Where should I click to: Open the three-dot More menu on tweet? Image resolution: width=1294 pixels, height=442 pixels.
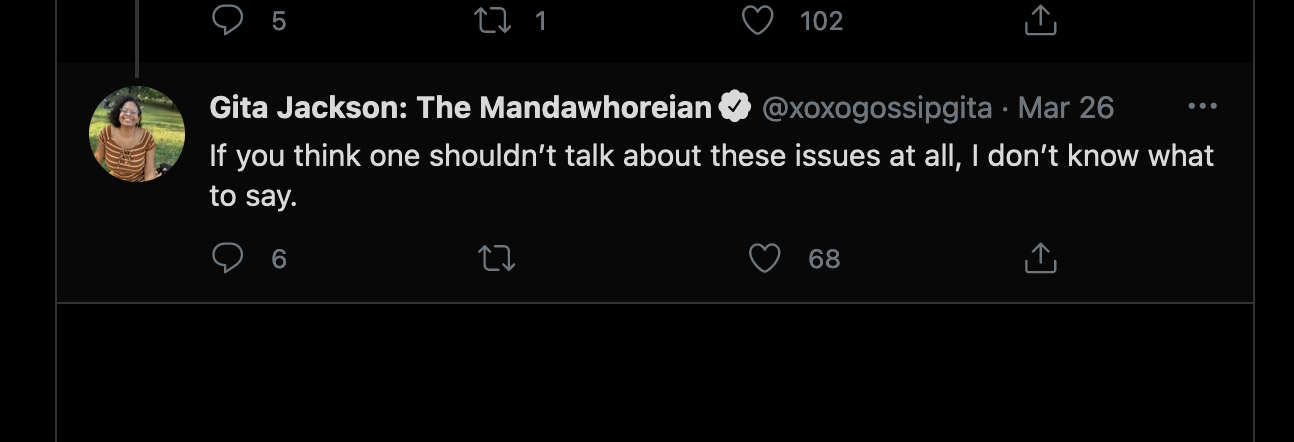click(1201, 107)
